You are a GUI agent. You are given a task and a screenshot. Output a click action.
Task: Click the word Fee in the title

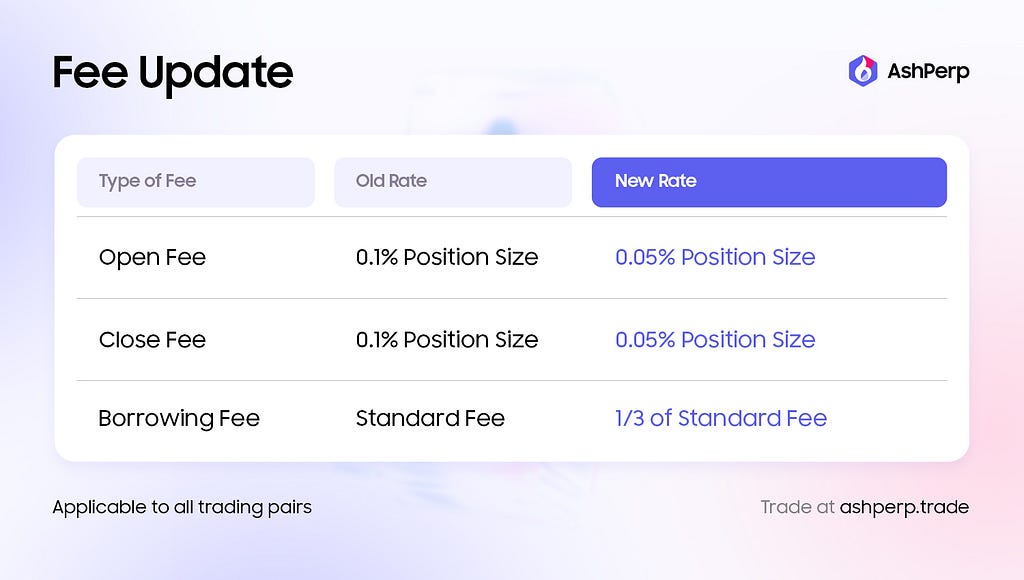(x=90, y=72)
